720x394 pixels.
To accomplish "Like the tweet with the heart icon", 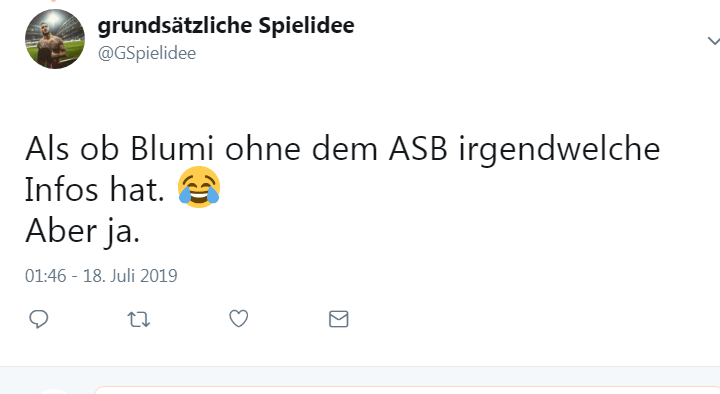I will click(239, 319).
